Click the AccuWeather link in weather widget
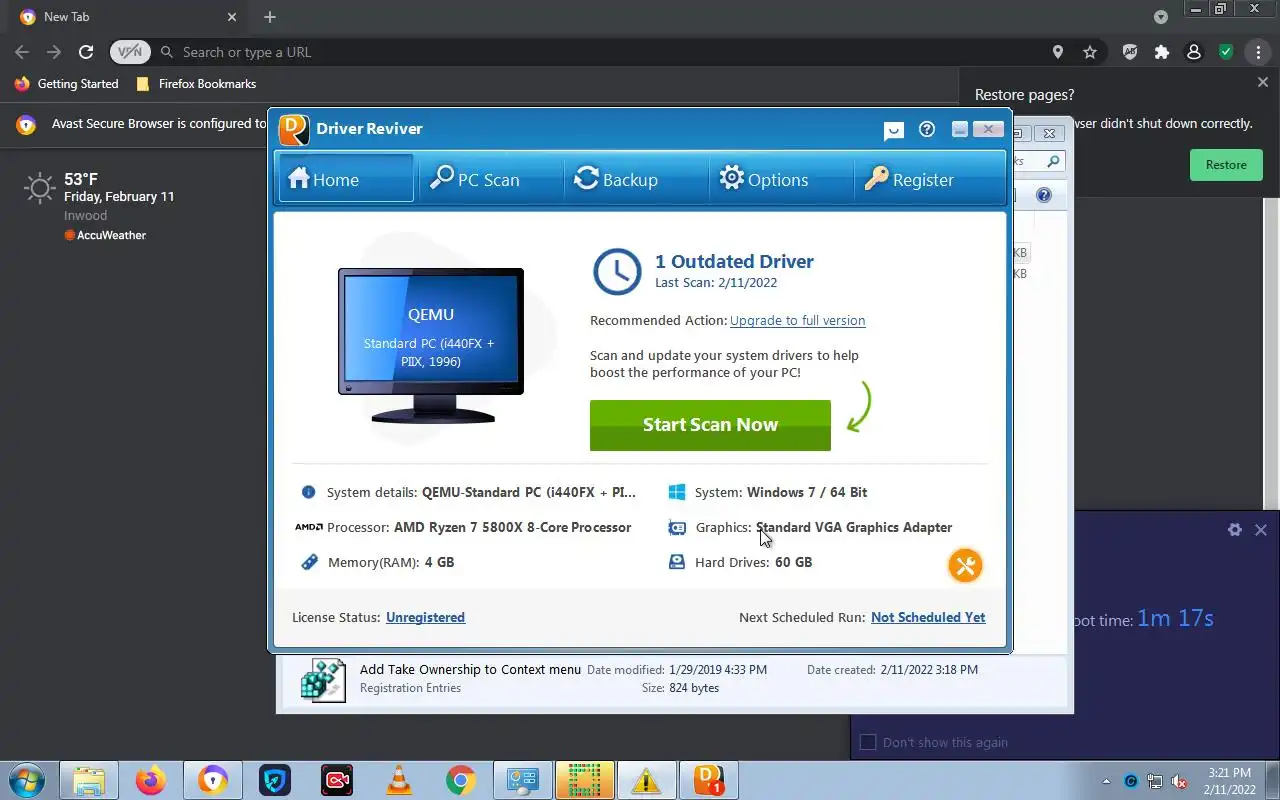The height and width of the screenshot is (800, 1280). pyautogui.click(x=105, y=235)
